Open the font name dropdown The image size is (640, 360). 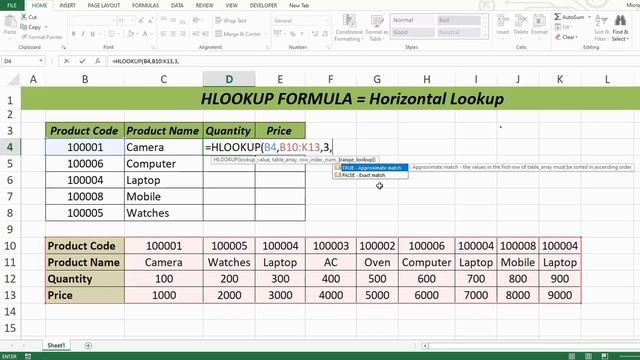point(113,20)
